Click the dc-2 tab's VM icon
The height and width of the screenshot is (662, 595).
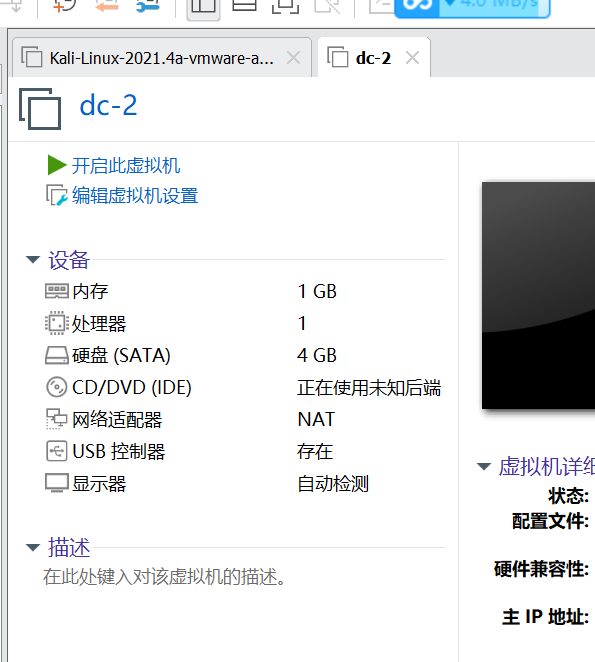click(x=337, y=57)
